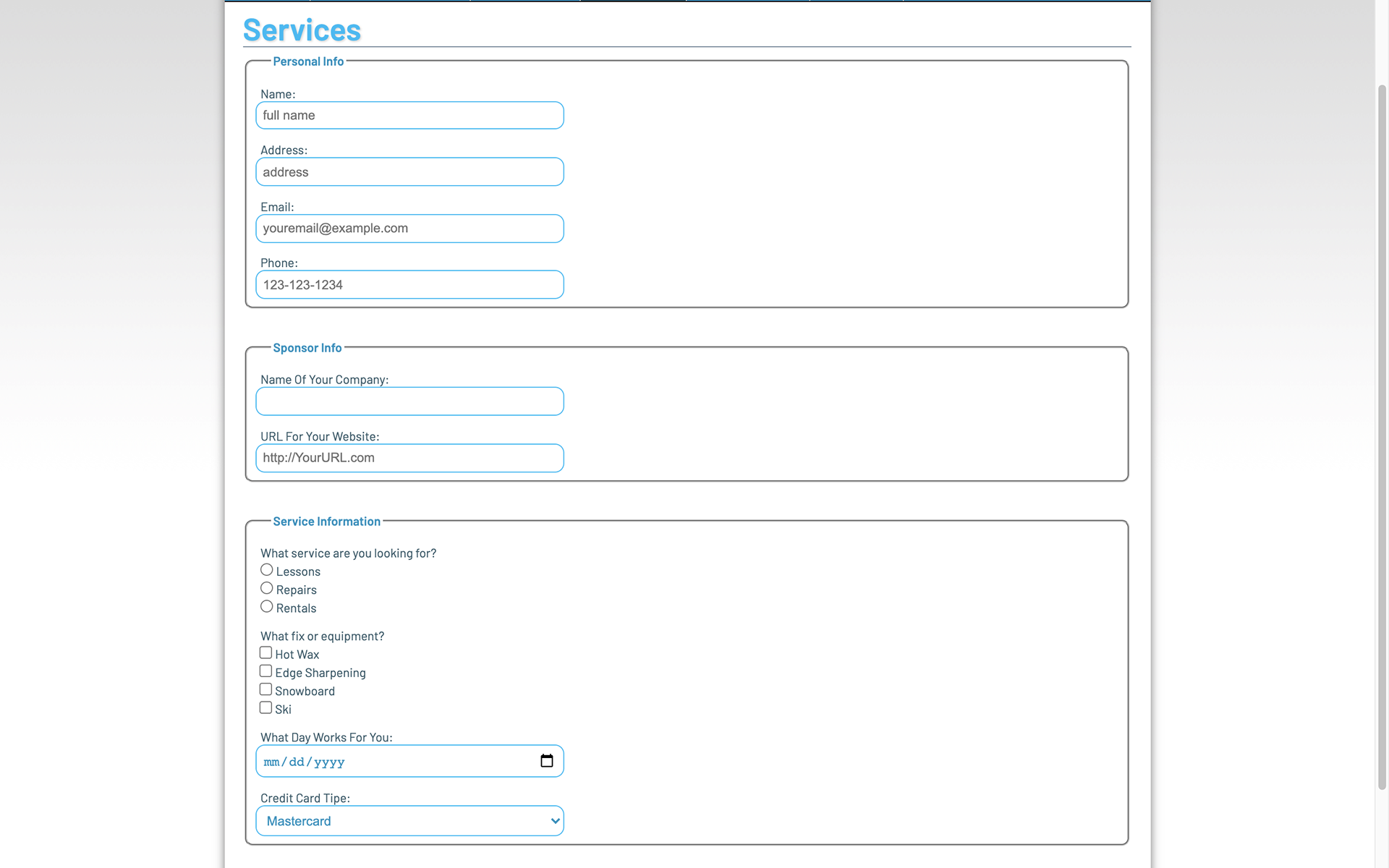Image resolution: width=1389 pixels, height=868 pixels.
Task: Select the Phone number field
Action: [x=409, y=285]
